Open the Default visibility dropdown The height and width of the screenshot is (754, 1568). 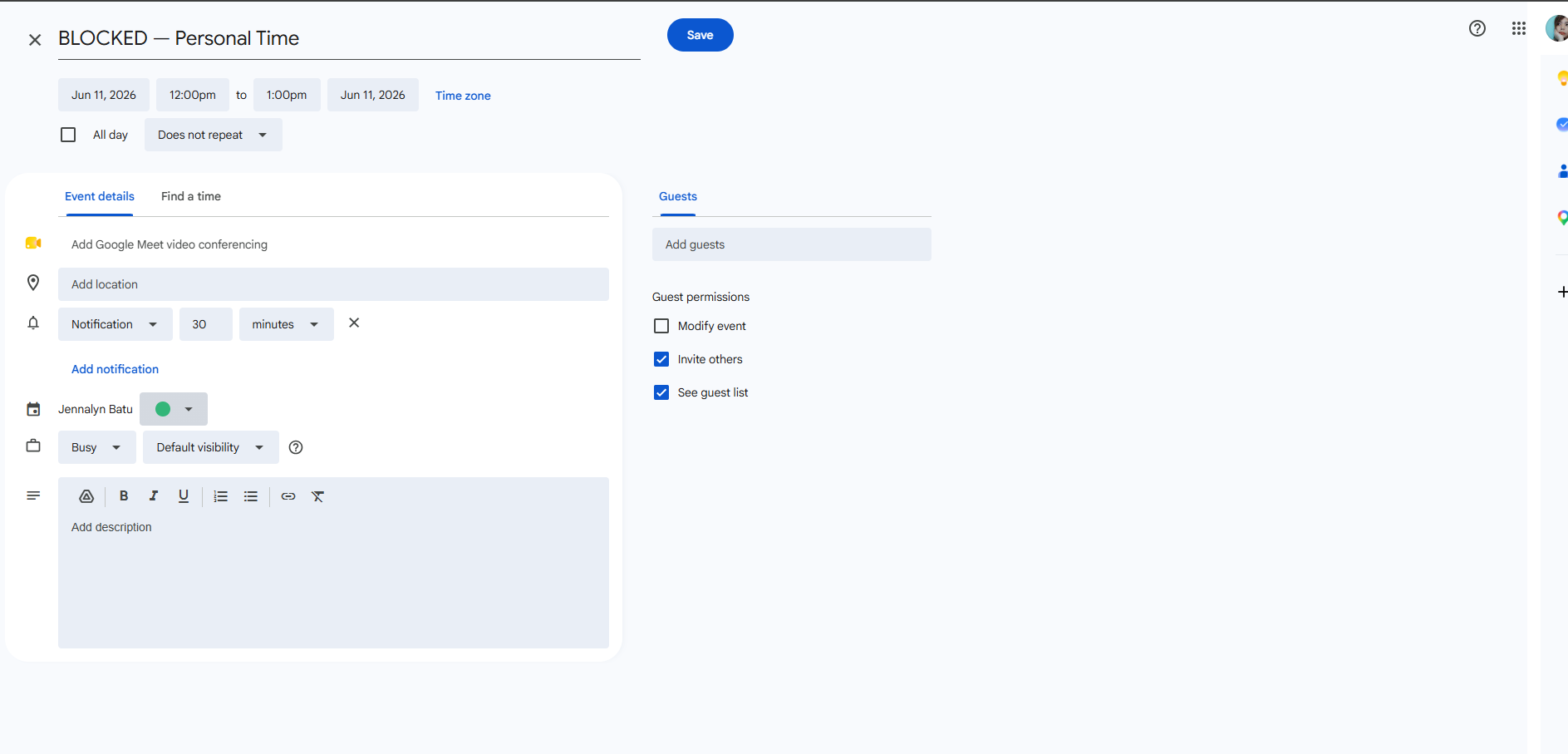(211, 447)
